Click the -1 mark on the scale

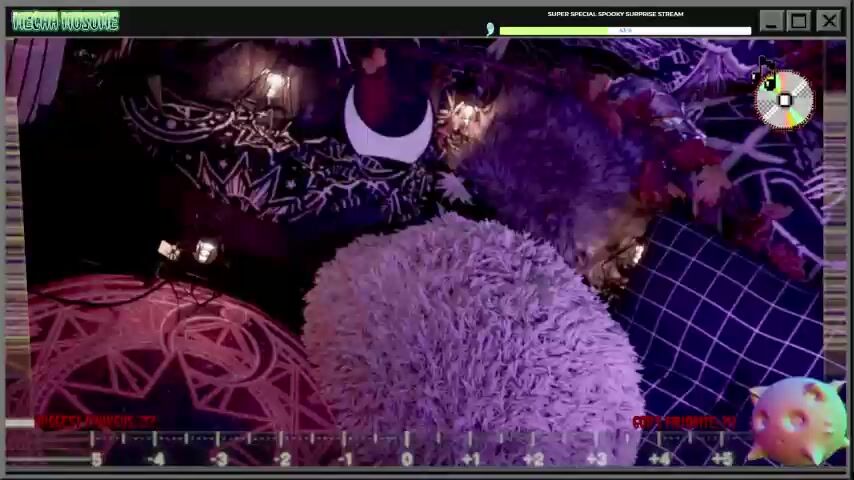click(345, 459)
